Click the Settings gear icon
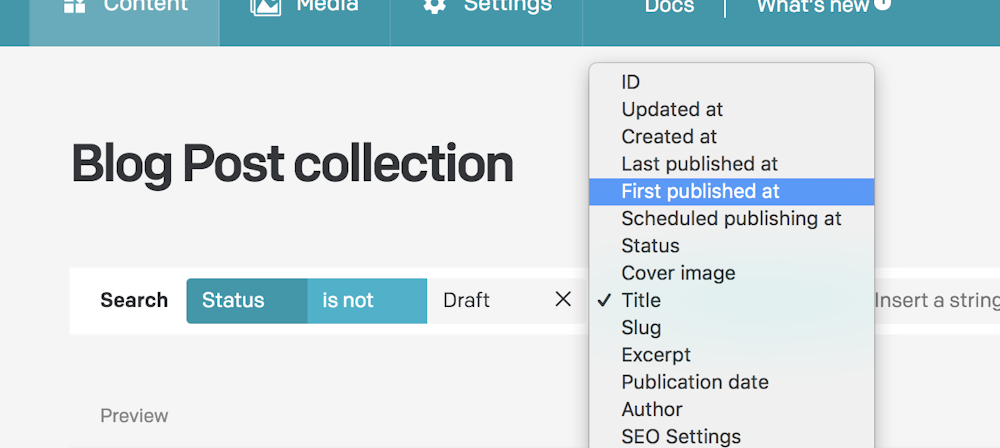 click(434, 6)
